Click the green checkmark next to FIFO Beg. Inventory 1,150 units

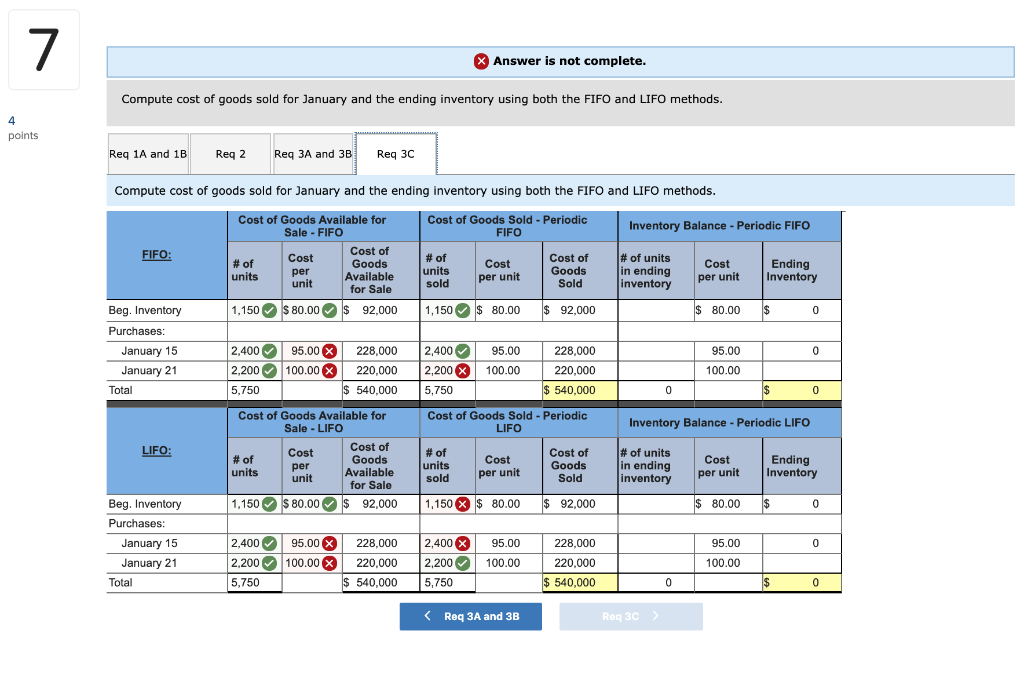(270, 310)
